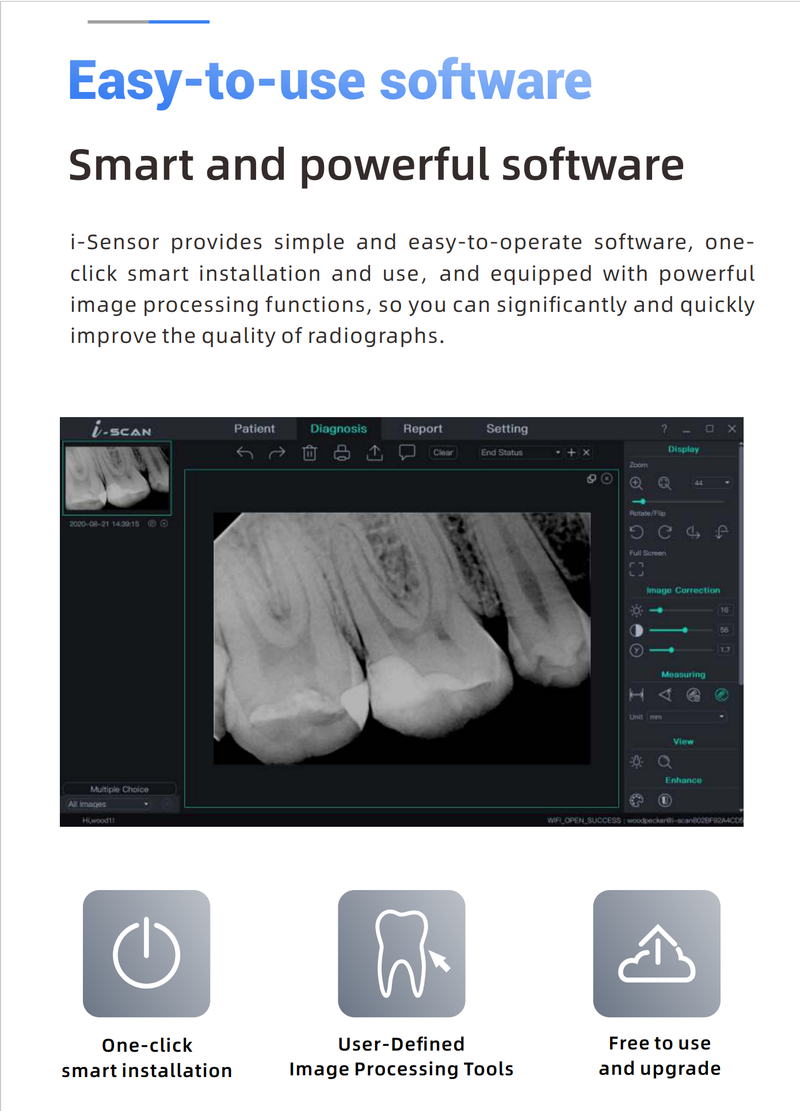Rotate the radiograph counterclockwise

coord(638,531)
